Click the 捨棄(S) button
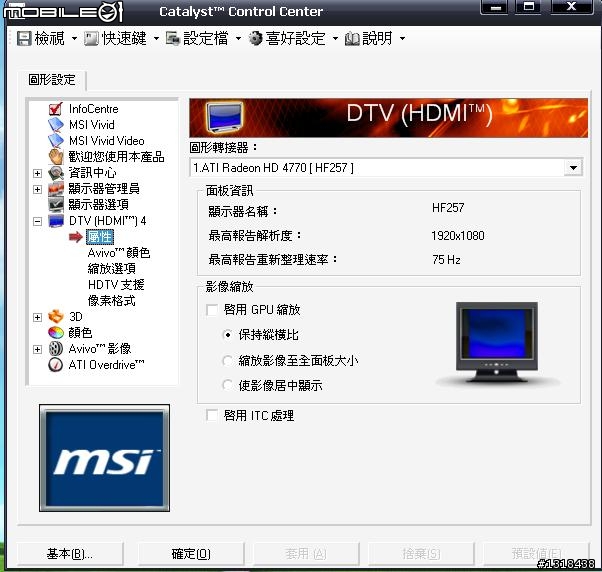Viewport: 602px width, 572px height. [421, 554]
